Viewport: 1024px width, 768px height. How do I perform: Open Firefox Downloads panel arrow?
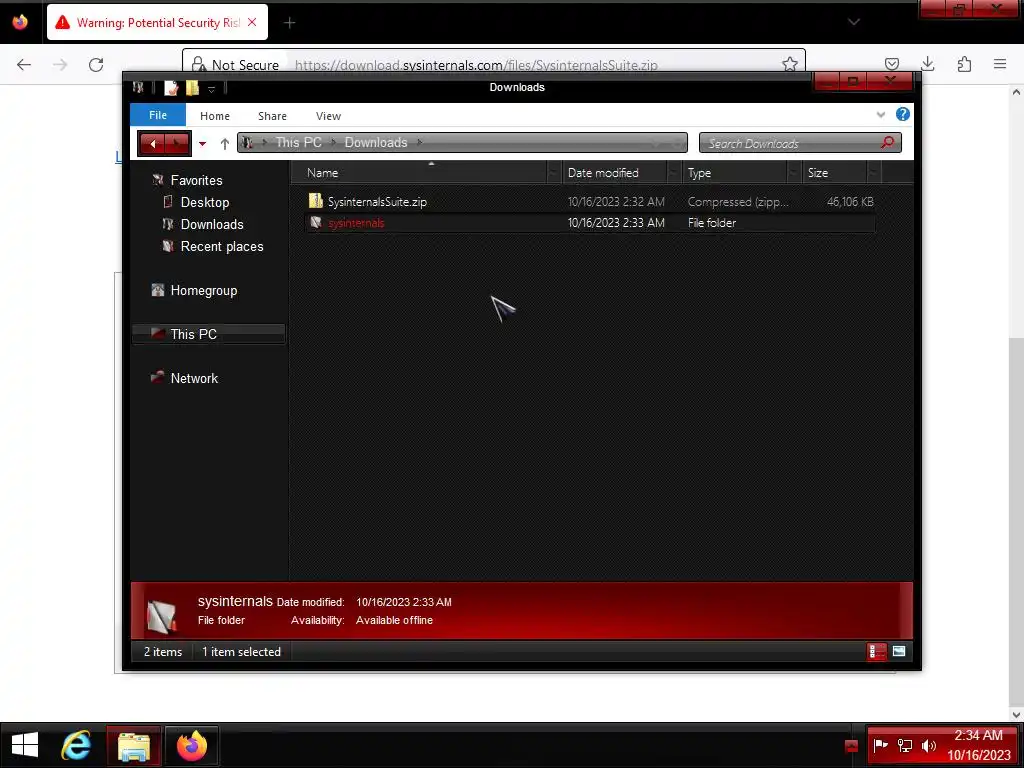(x=927, y=64)
